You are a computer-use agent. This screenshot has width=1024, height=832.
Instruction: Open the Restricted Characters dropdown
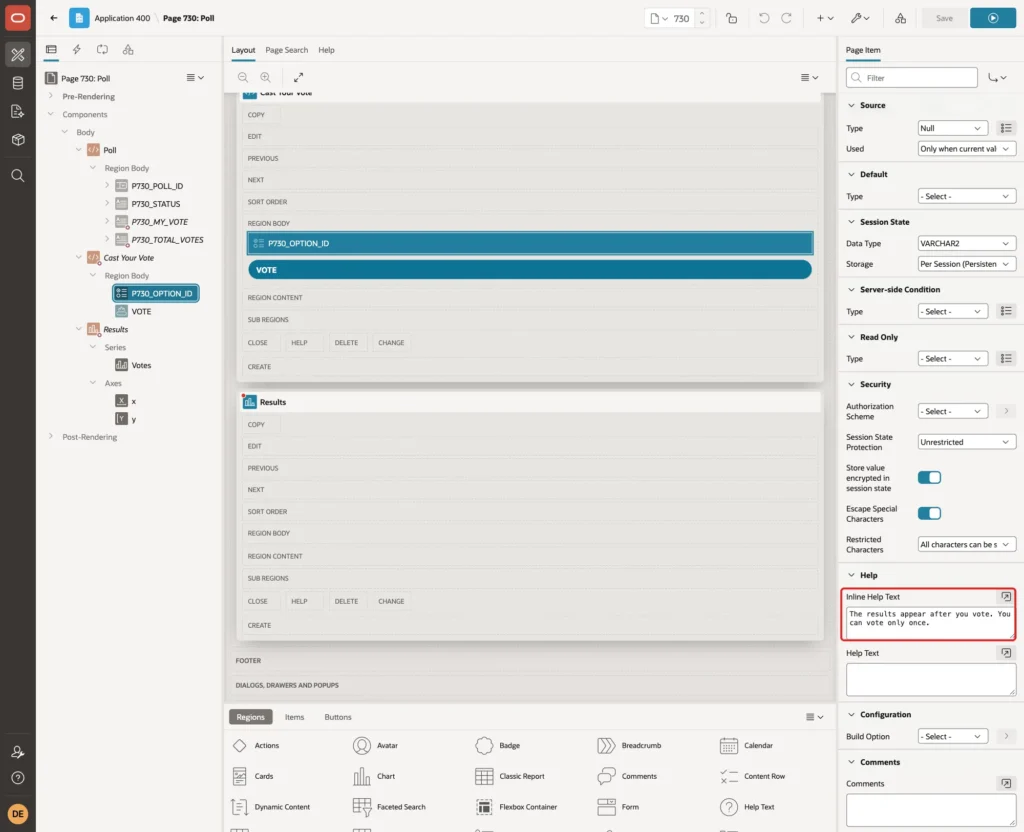click(x=967, y=545)
